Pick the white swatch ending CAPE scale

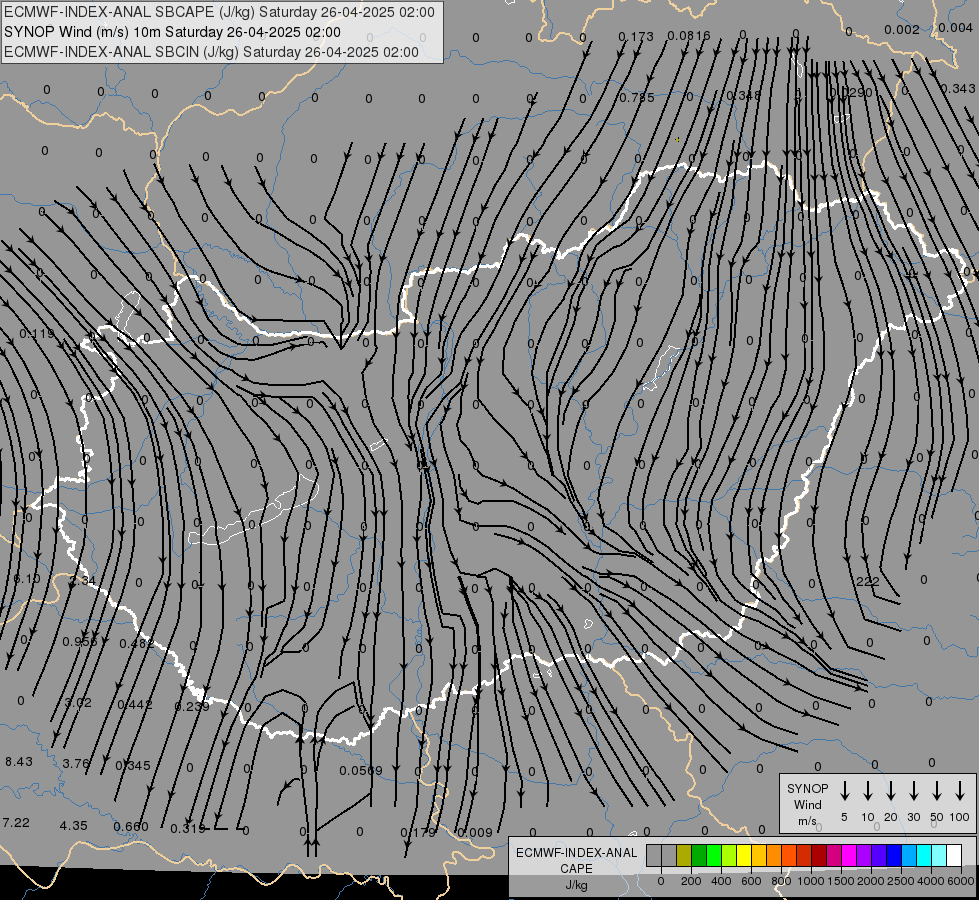[954, 855]
